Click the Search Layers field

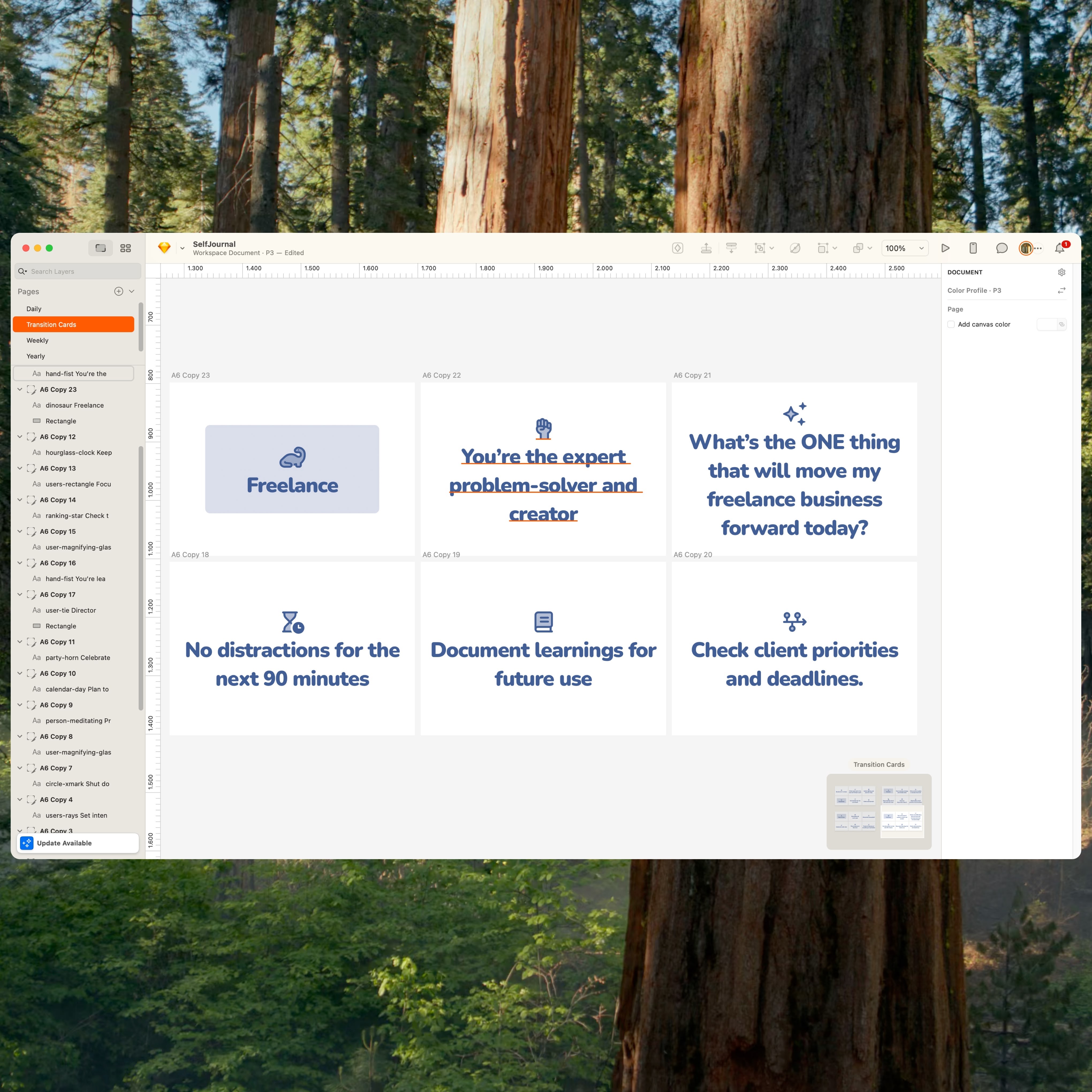point(78,271)
